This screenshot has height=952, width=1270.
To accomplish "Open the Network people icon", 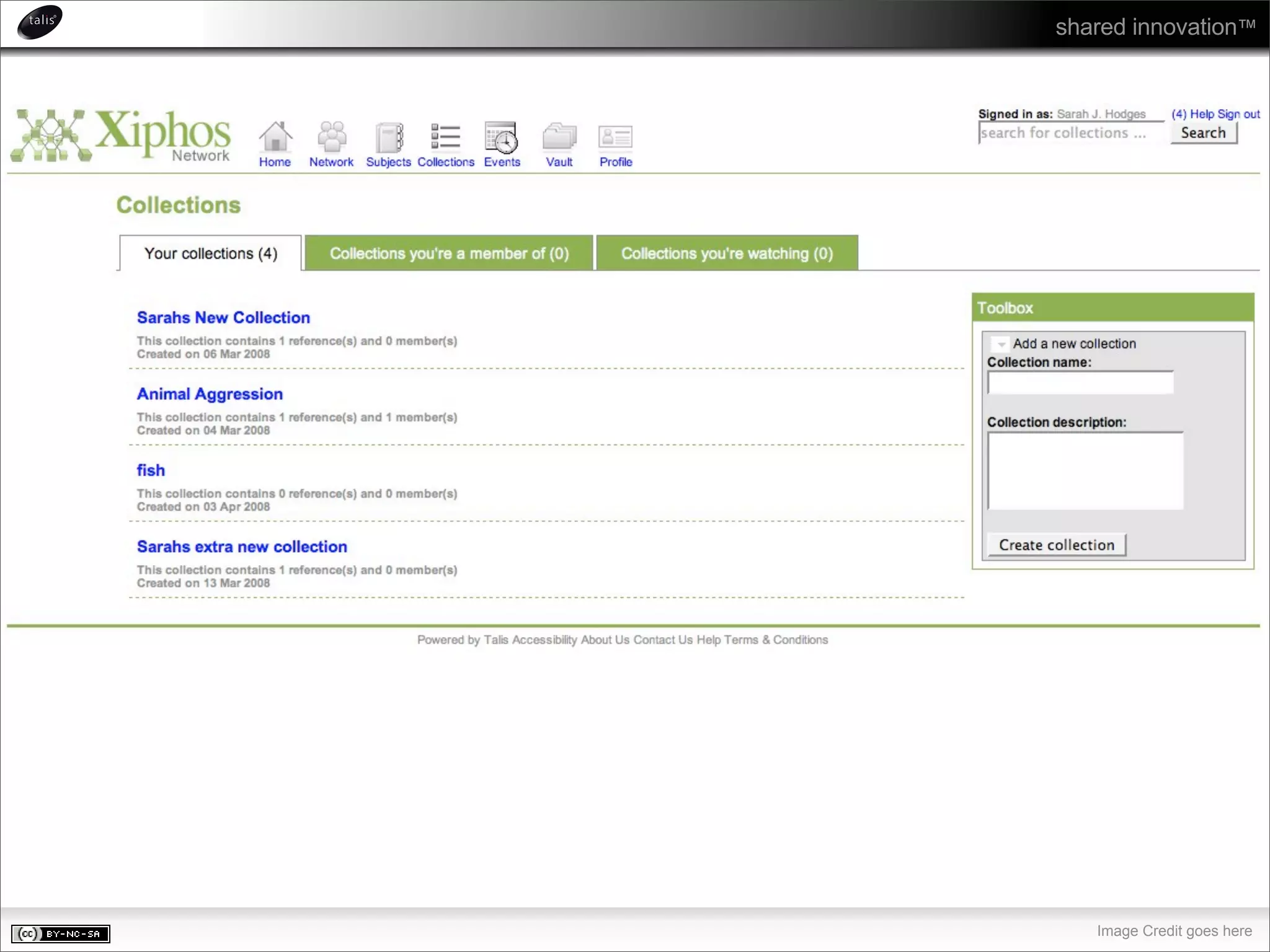I will tap(332, 136).
